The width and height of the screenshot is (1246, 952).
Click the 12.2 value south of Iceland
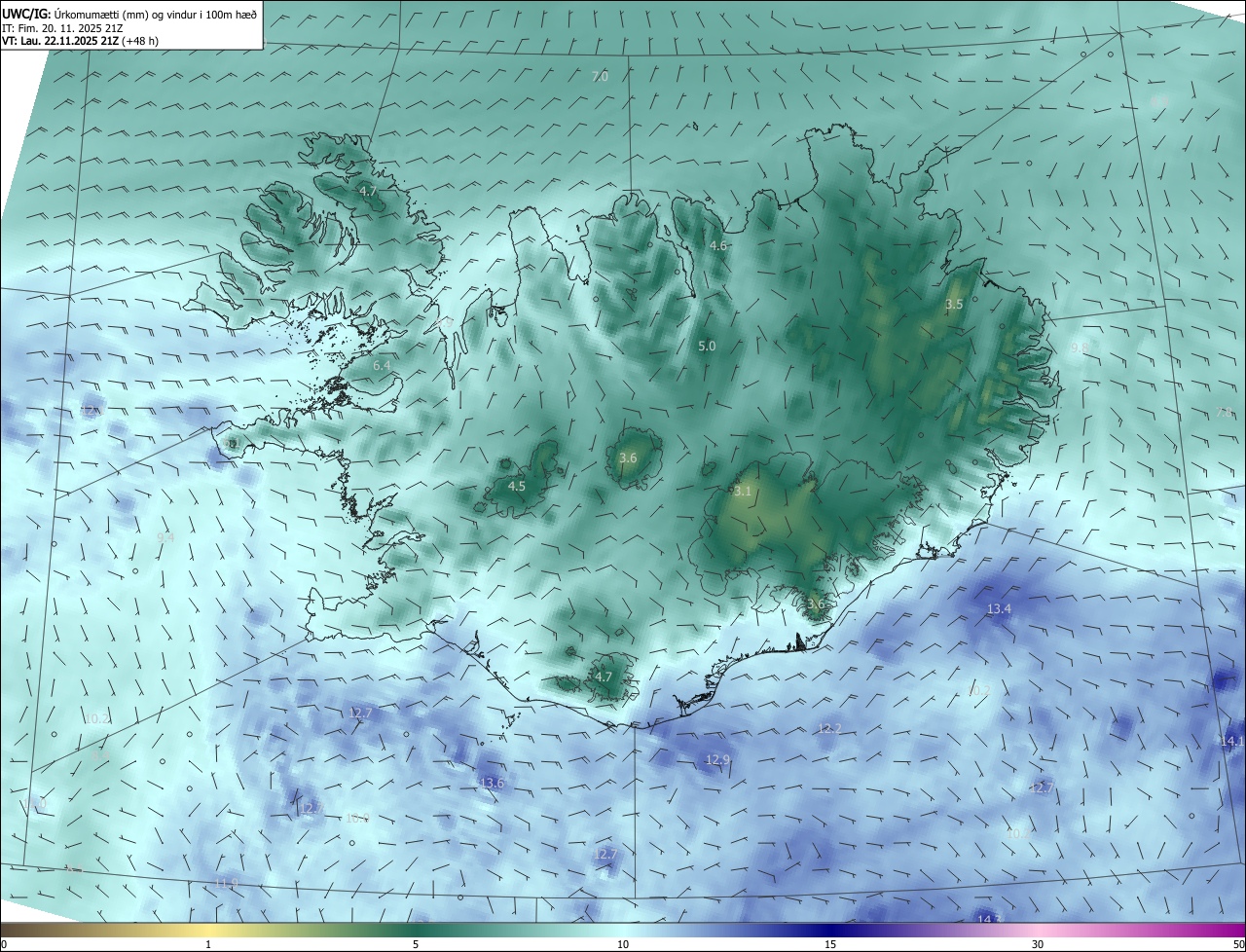829,728
